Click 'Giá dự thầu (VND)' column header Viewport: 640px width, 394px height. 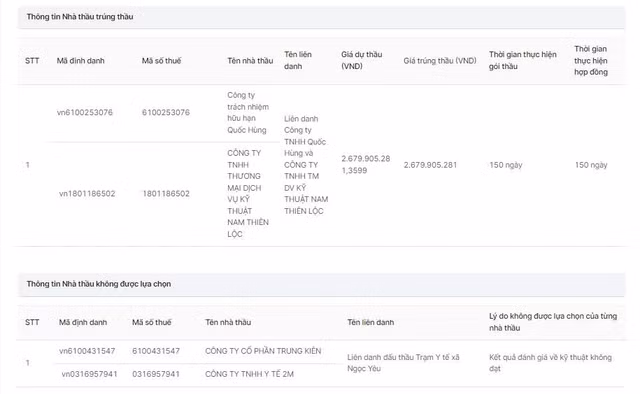point(362,60)
